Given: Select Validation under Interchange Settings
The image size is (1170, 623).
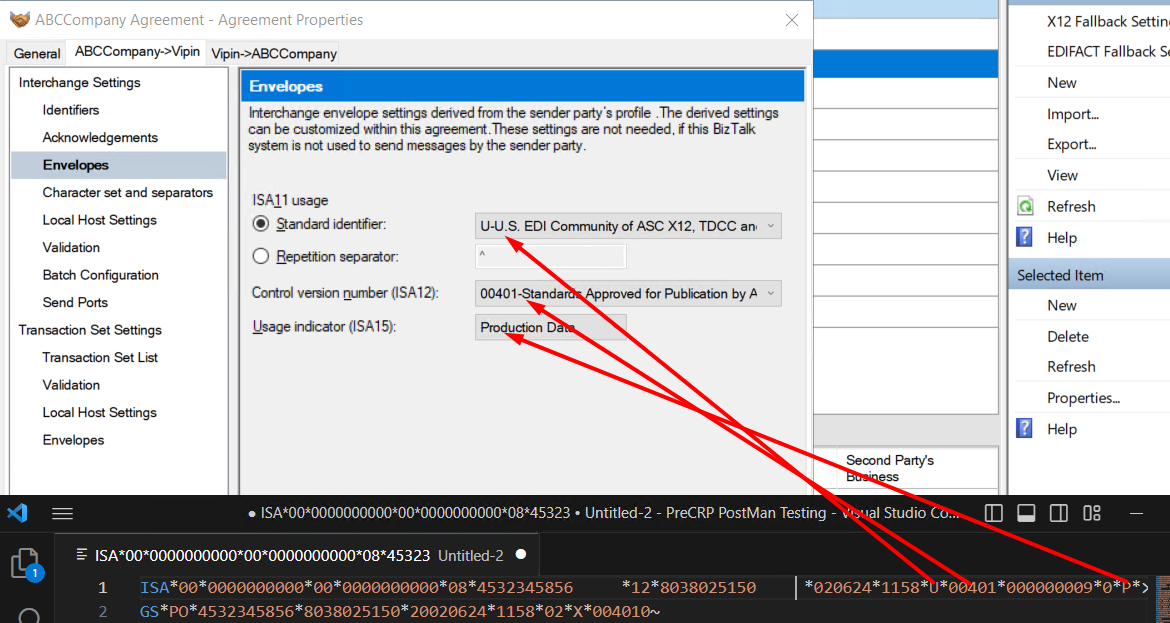Looking at the screenshot, I should click(x=71, y=247).
